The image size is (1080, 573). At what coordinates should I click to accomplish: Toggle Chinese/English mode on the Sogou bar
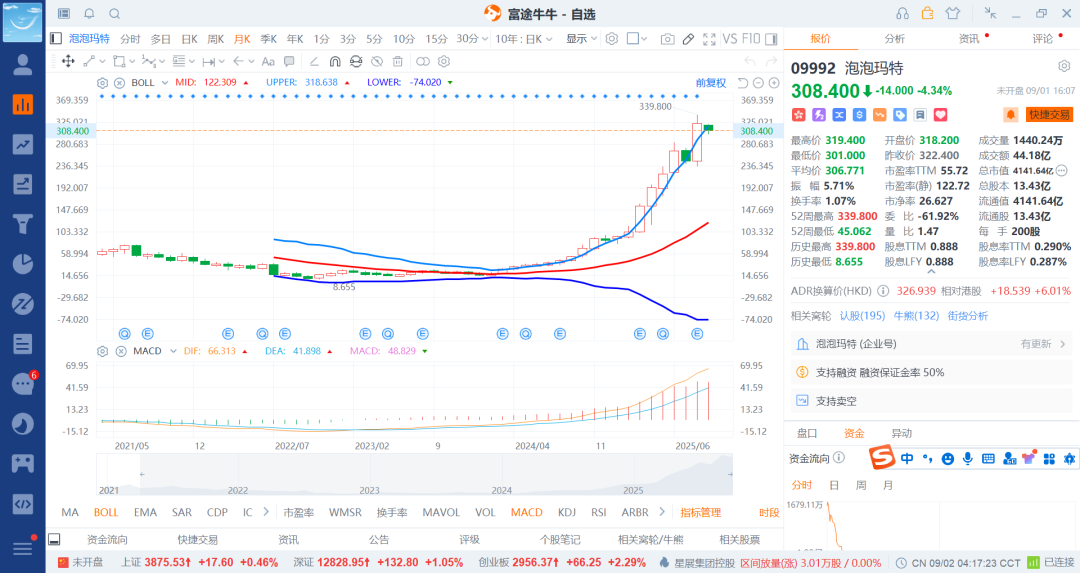click(906, 458)
